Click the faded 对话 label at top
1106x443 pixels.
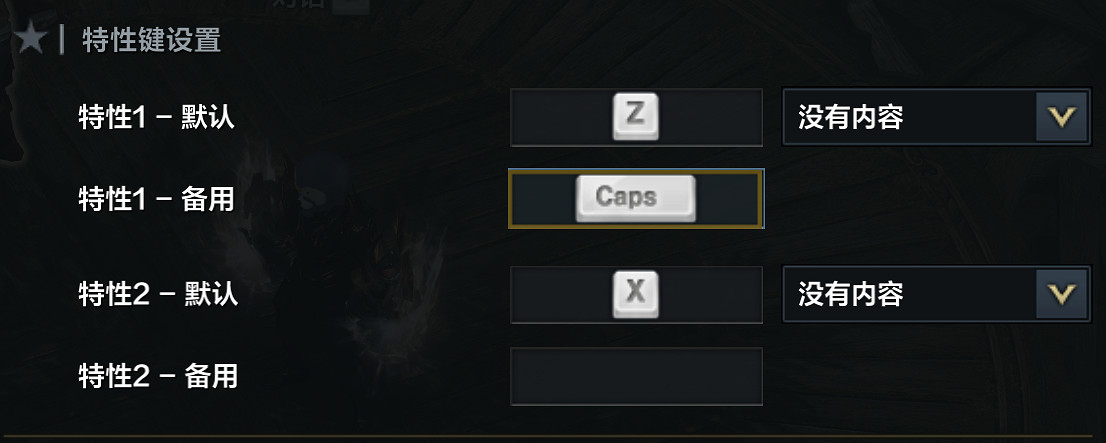click(x=300, y=4)
